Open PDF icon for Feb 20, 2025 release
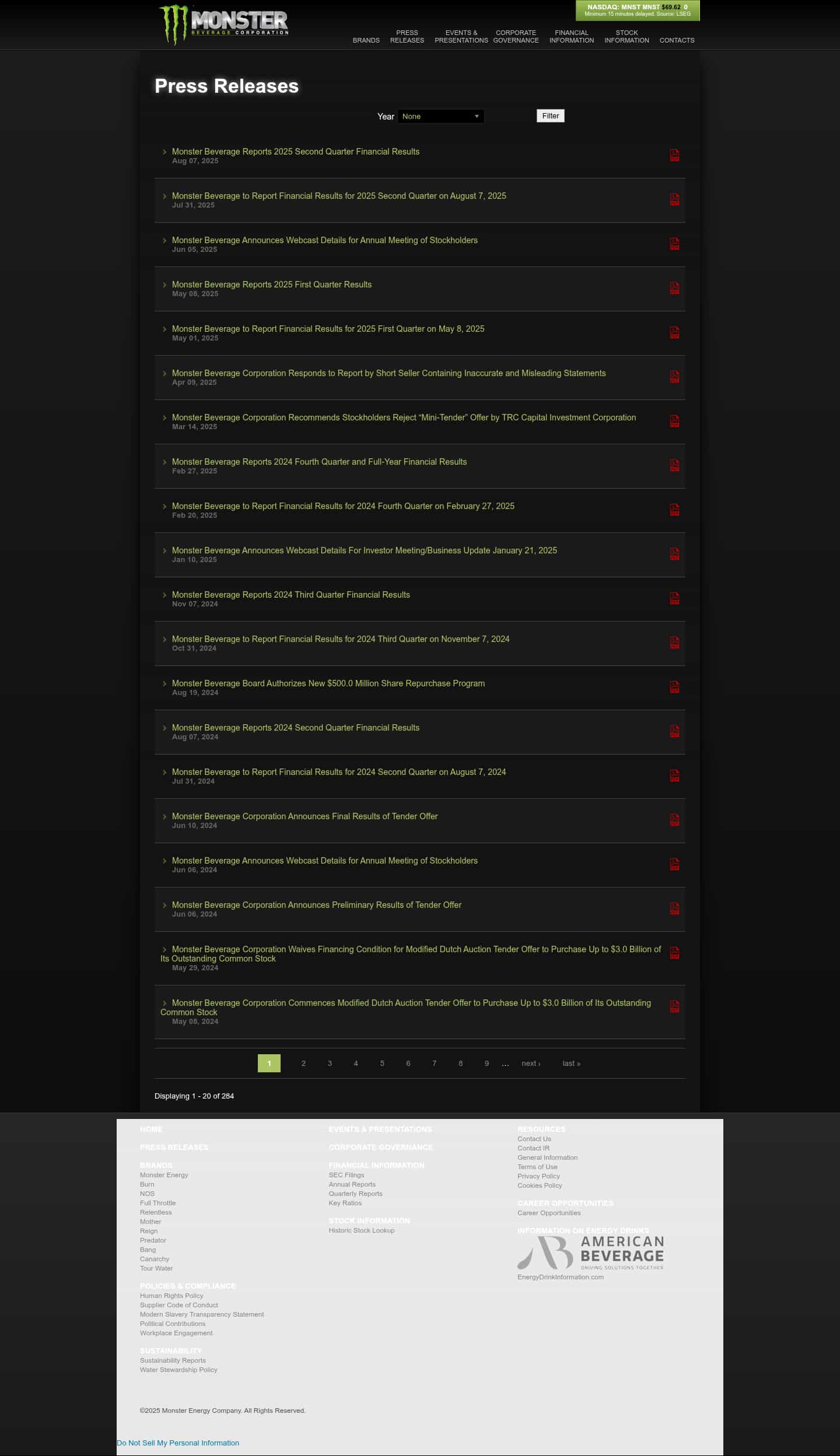 (x=674, y=510)
